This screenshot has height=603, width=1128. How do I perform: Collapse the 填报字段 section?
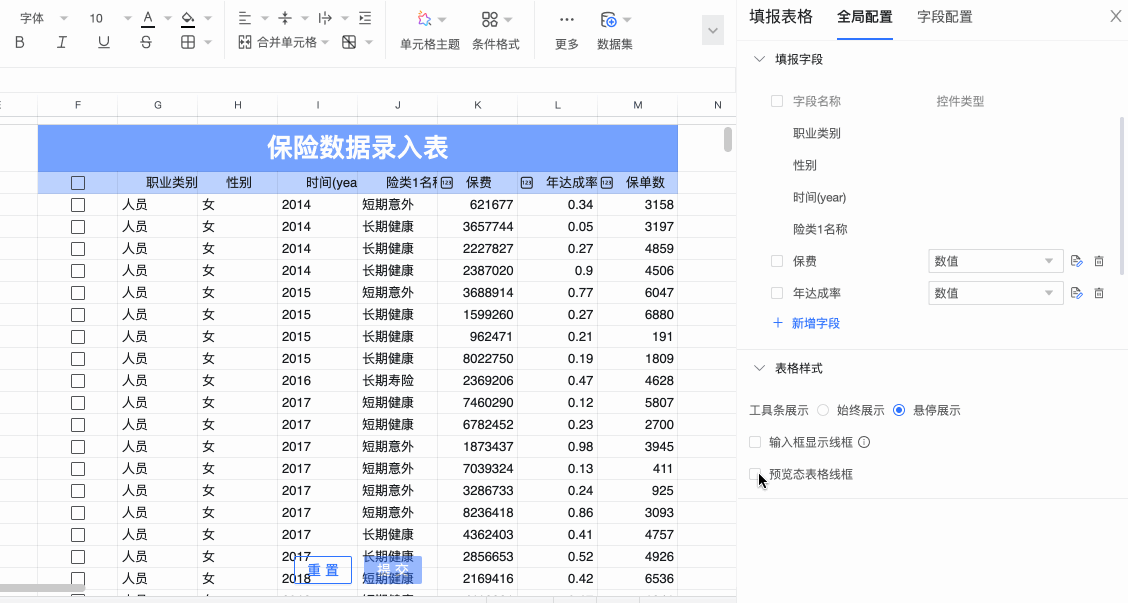click(x=759, y=59)
